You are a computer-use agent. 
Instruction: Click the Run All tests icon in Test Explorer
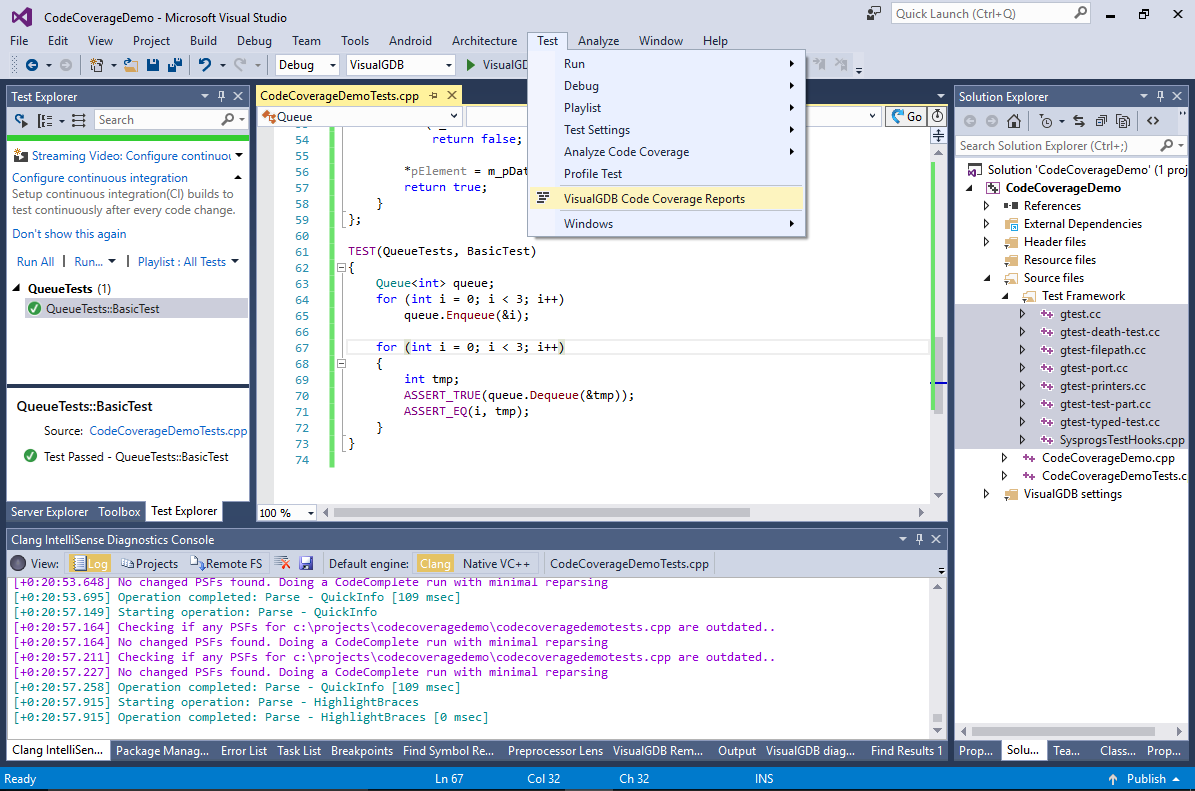(21, 120)
